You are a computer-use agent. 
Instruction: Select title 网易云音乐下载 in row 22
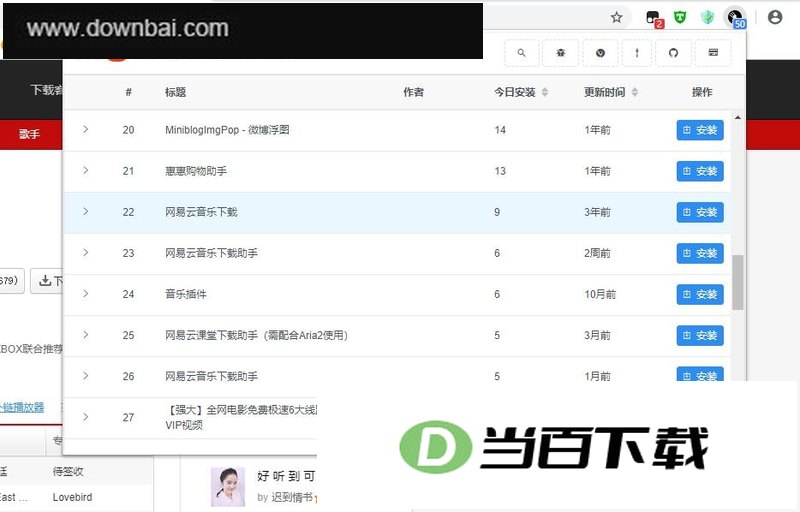[x=201, y=212]
